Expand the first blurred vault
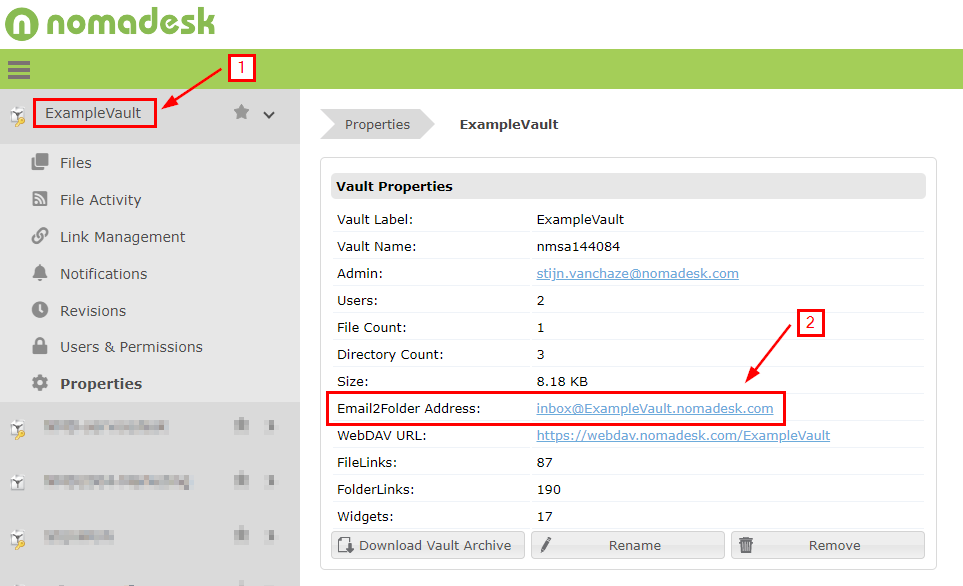963x586 pixels. tap(270, 426)
